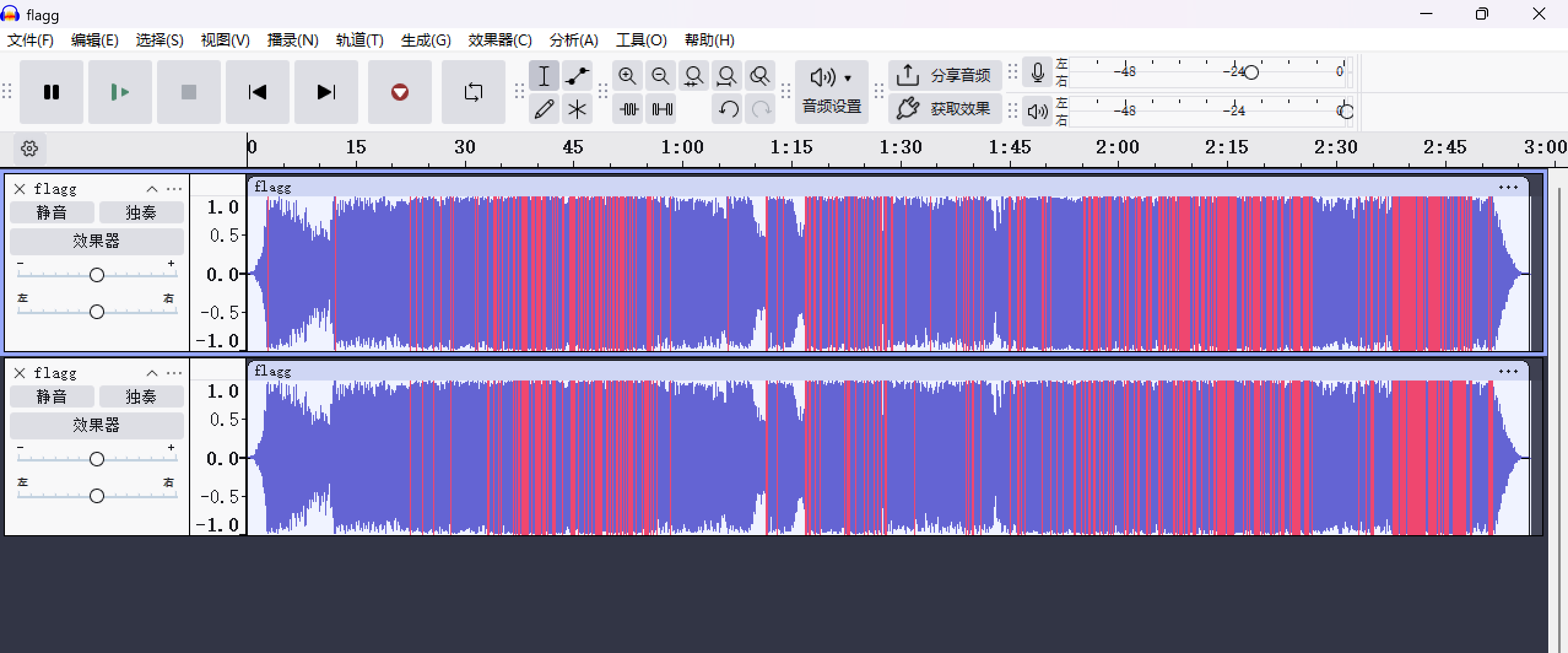Mute the first flagg track (静音)
Image resolution: width=1568 pixels, height=653 pixels.
pos(52,212)
